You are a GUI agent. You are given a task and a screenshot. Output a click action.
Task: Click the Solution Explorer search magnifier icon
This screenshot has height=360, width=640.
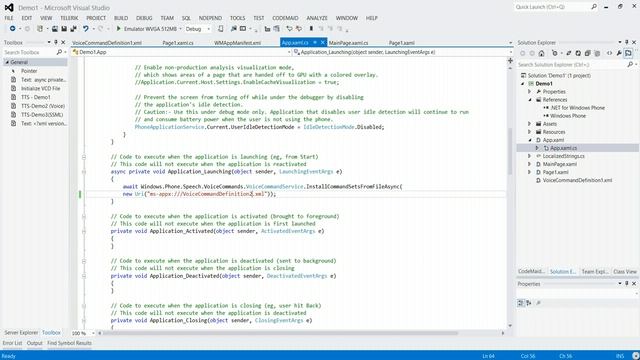coord(630,64)
